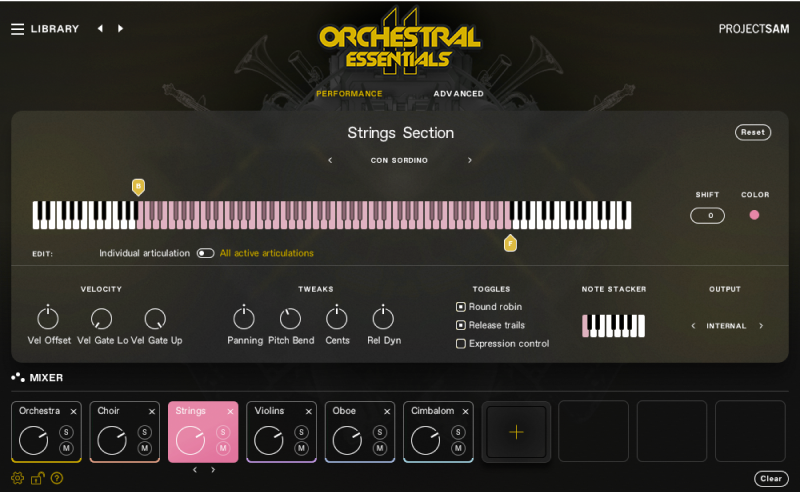
Task: Click the lock icon at bottom left
Action: tap(37, 478)
